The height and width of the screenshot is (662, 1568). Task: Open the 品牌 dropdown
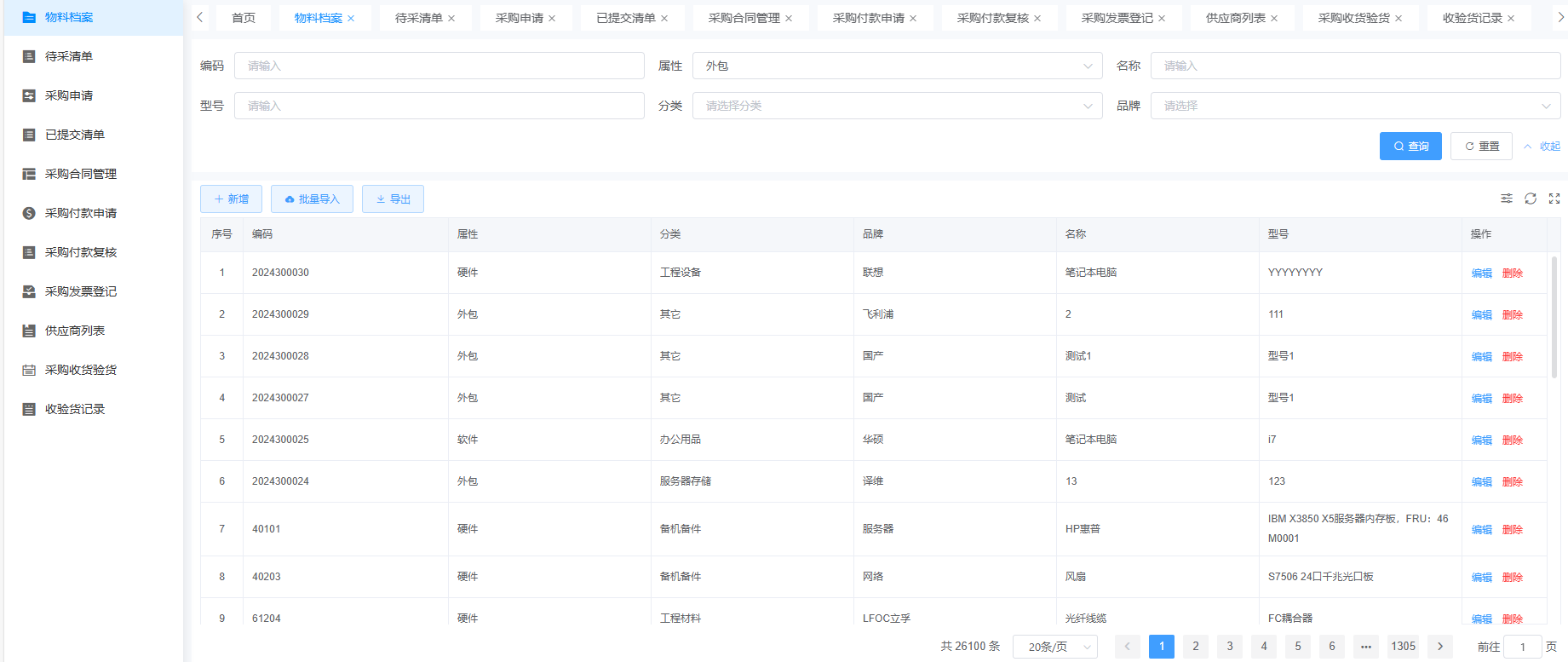(1355, 106)
